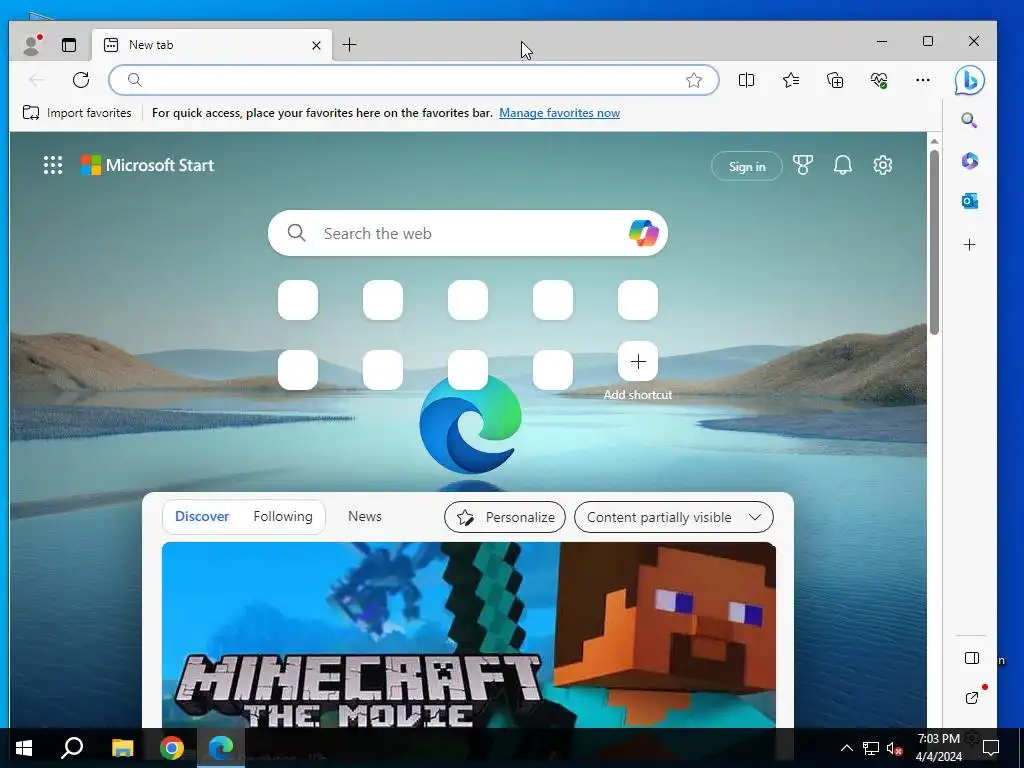Show hidden tray icons chevron
Viewport: 1024px width, 768px height.
point(846,748)
